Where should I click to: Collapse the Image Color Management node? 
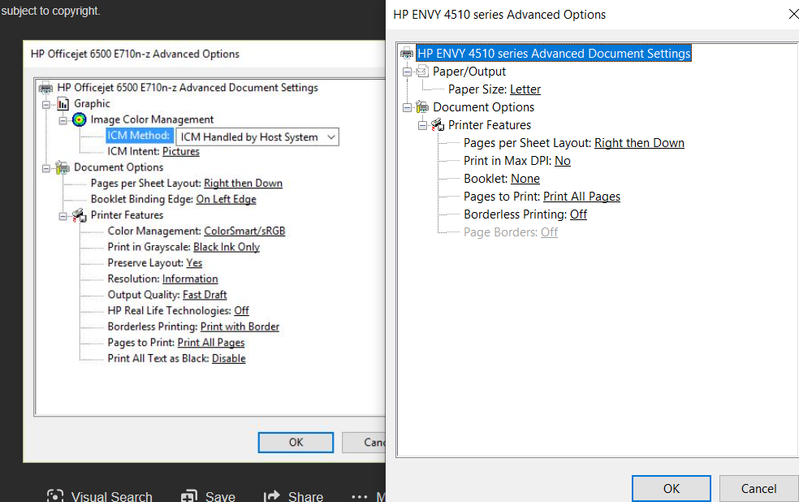coord(63,120)
